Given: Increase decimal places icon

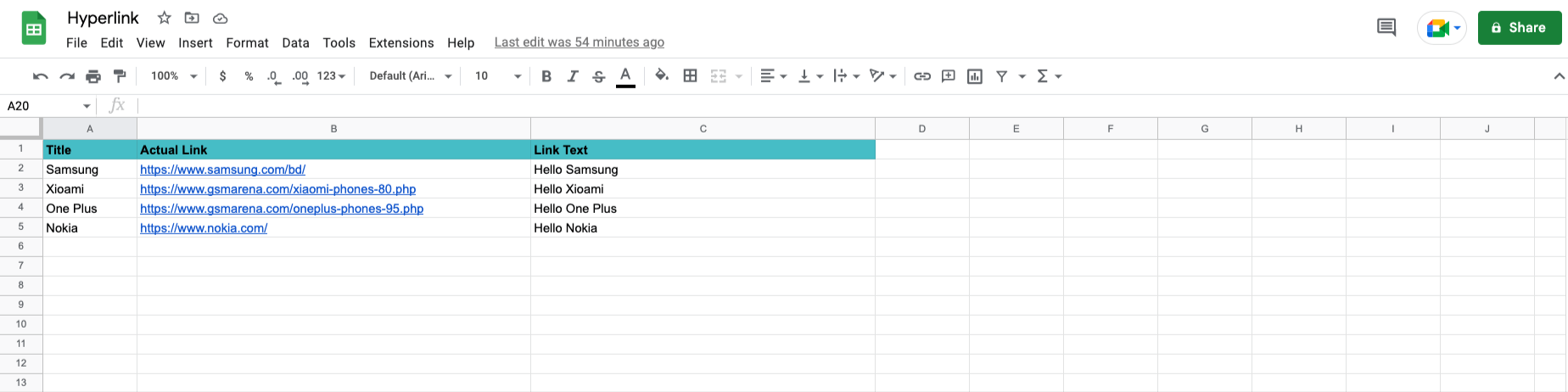Looking at the screenshot, I should pyautogui.click(x=300, y=76).
